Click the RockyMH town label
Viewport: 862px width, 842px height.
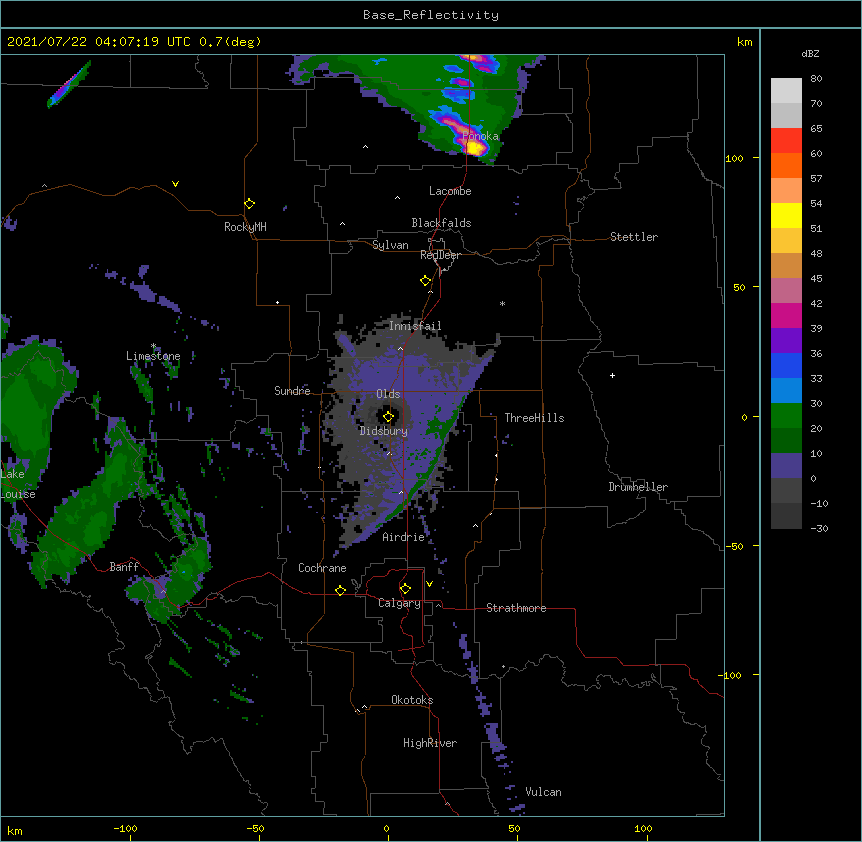coord(245,227)
